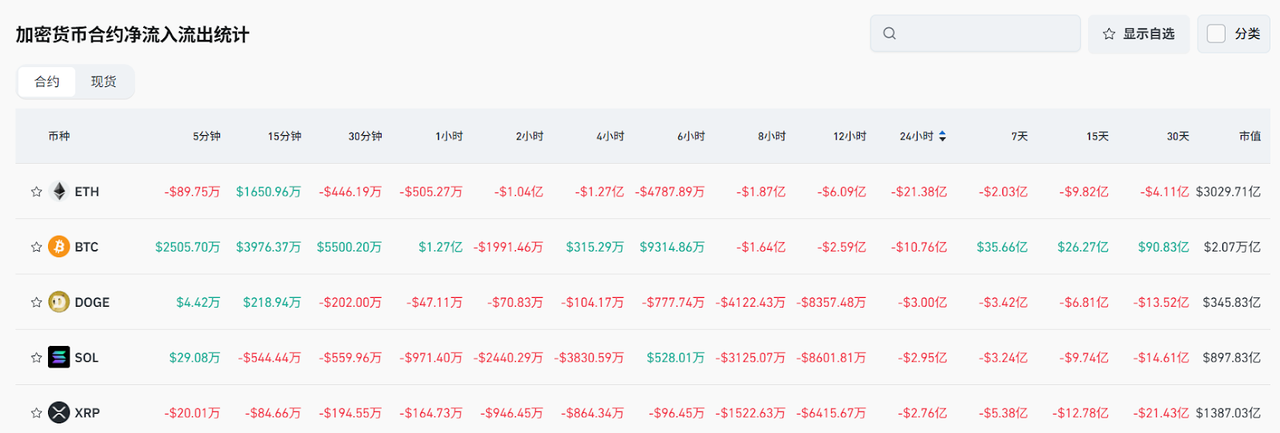Viewport: 1280px width, 433px height.
Task: Select the 合约 tab
Action: [47, 82]
